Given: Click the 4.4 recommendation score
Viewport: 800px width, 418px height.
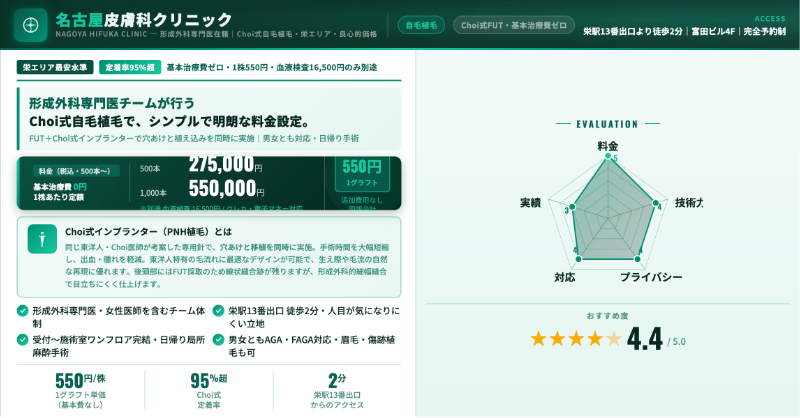Looking at the screenshot, I should 645,339.
